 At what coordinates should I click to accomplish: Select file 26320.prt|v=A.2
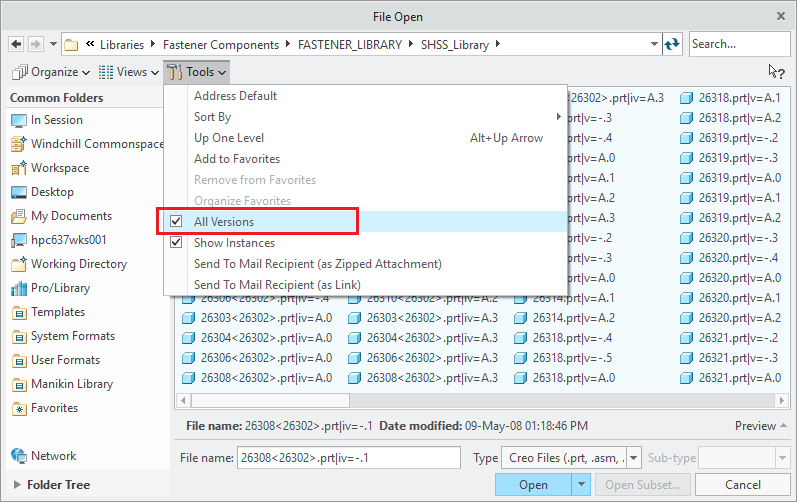730,318
